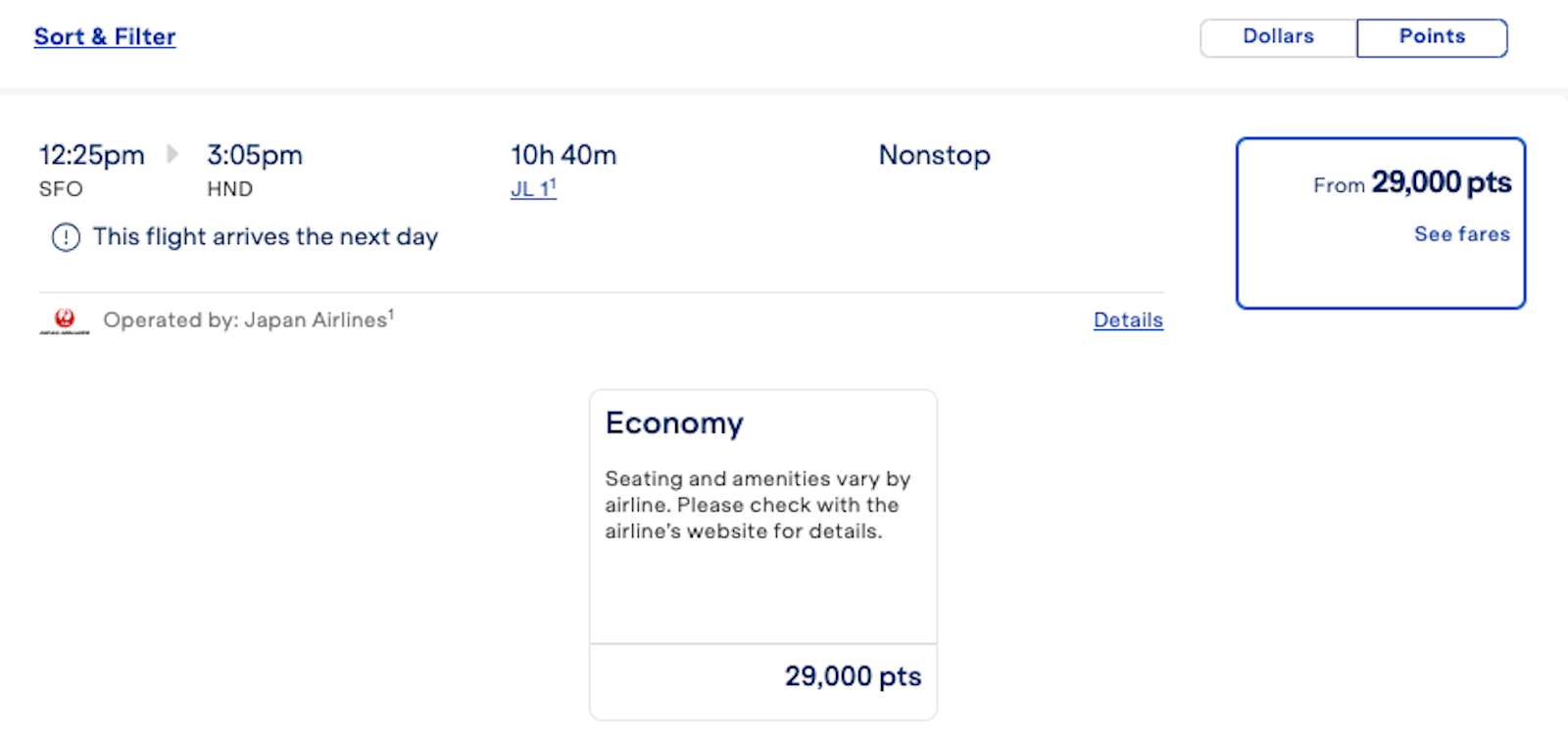Image resolution: width=1568 pixels, height=740 pixels.
Task: Click the arrow between departure and arrival times
Action: pos(173,154)
